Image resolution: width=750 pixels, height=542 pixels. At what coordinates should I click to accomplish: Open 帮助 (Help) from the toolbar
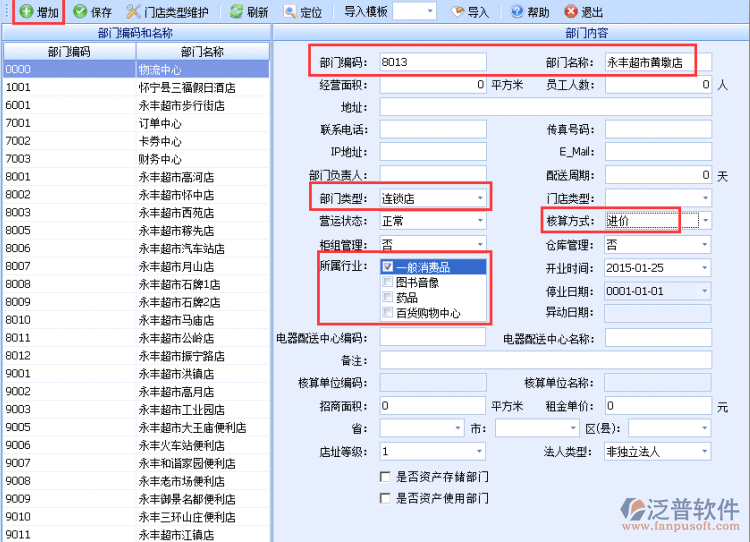[517, 12]
